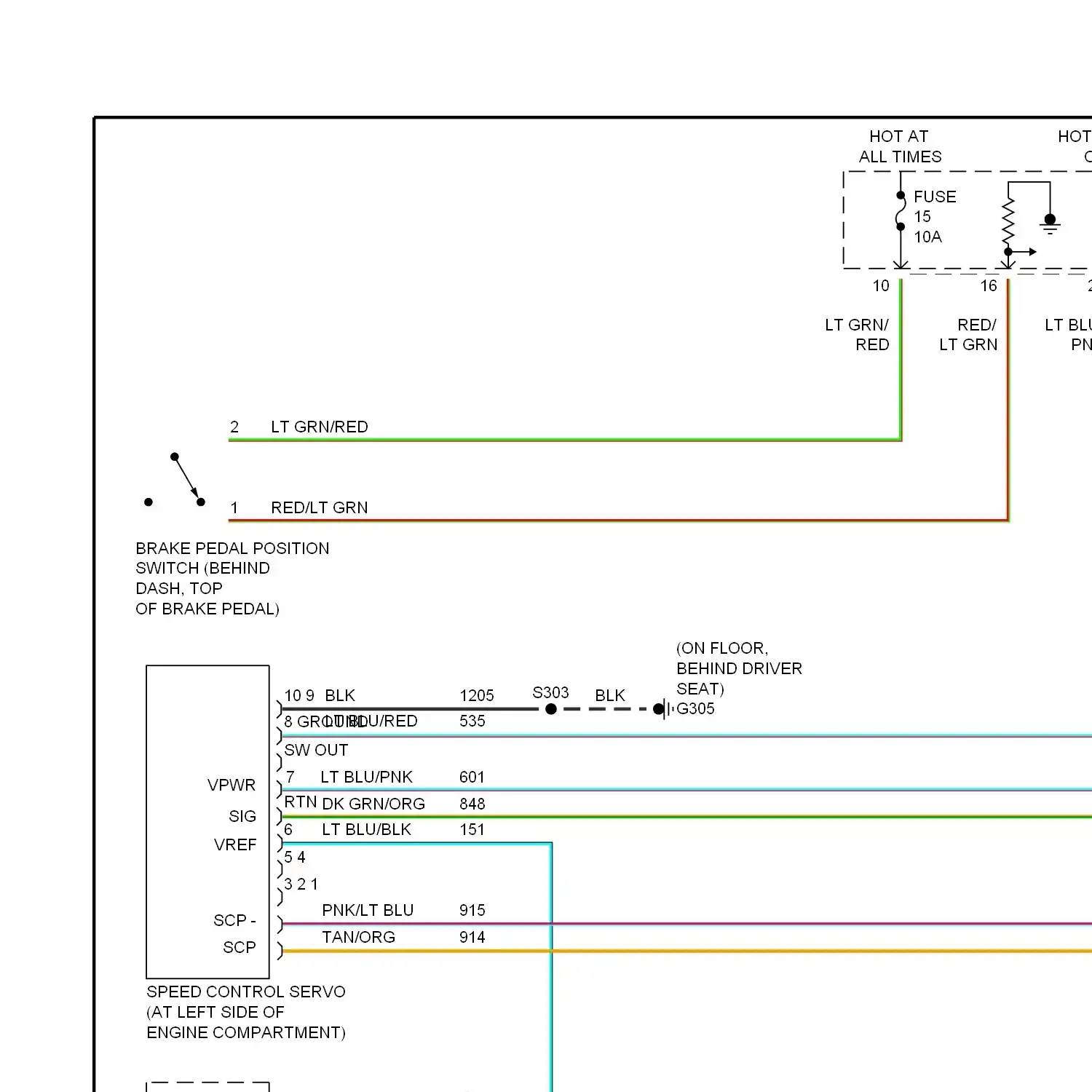This screenshot has height=1092, width=1092.
Task: Click the VPWR pin label
Action: point(232,786)
